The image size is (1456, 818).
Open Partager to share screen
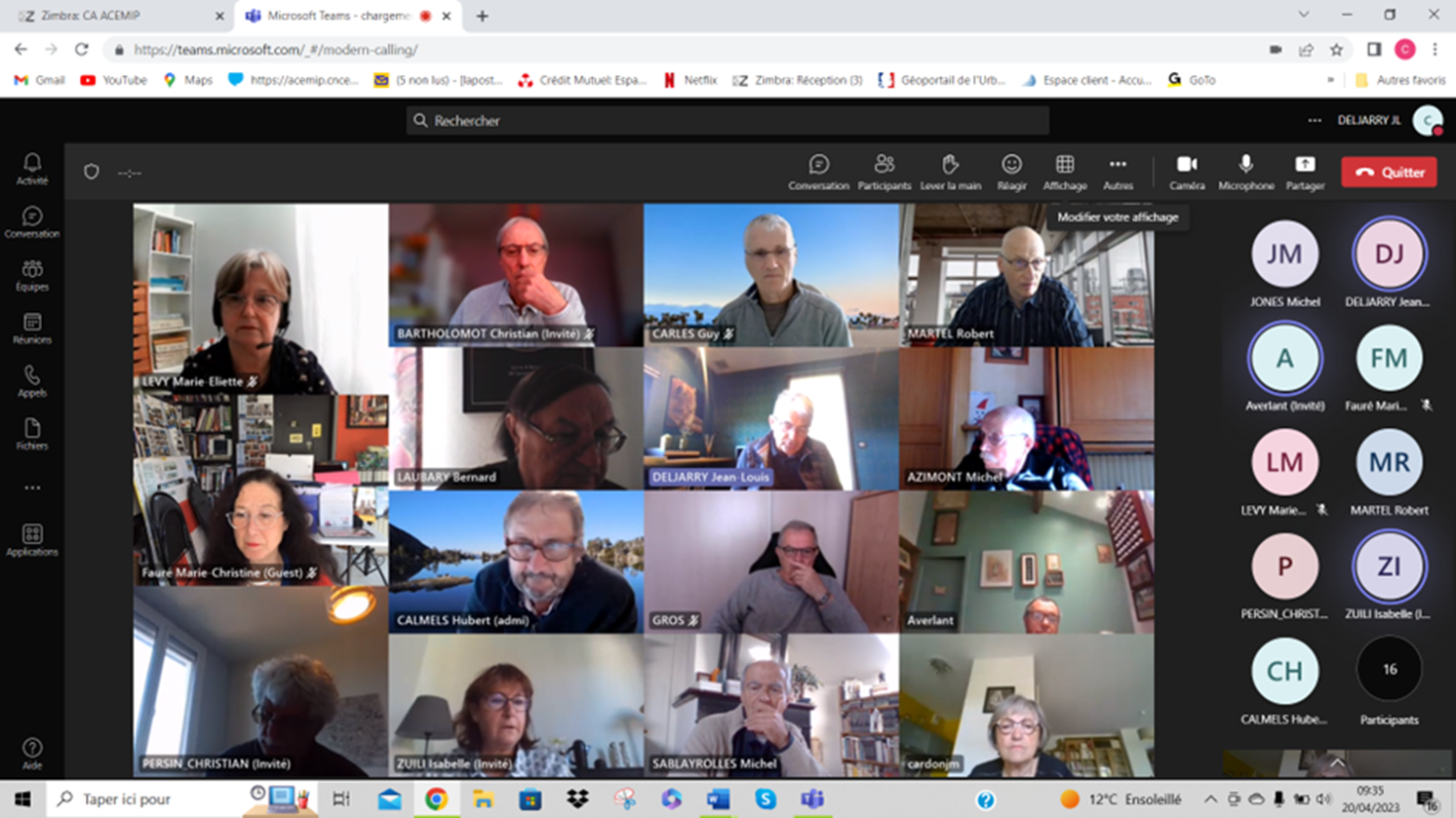[x=1304, y=172]
